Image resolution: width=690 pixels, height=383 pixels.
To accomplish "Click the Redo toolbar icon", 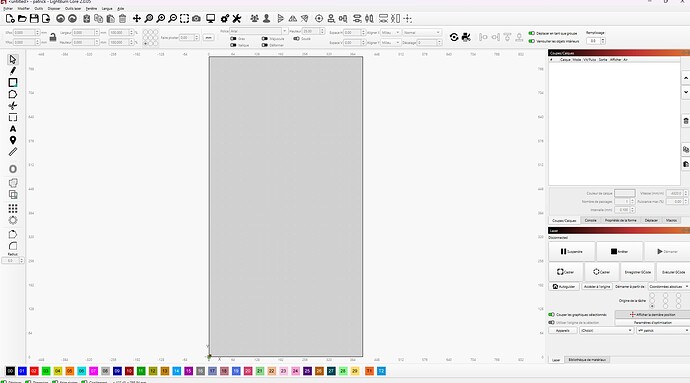I will (72, 18).
